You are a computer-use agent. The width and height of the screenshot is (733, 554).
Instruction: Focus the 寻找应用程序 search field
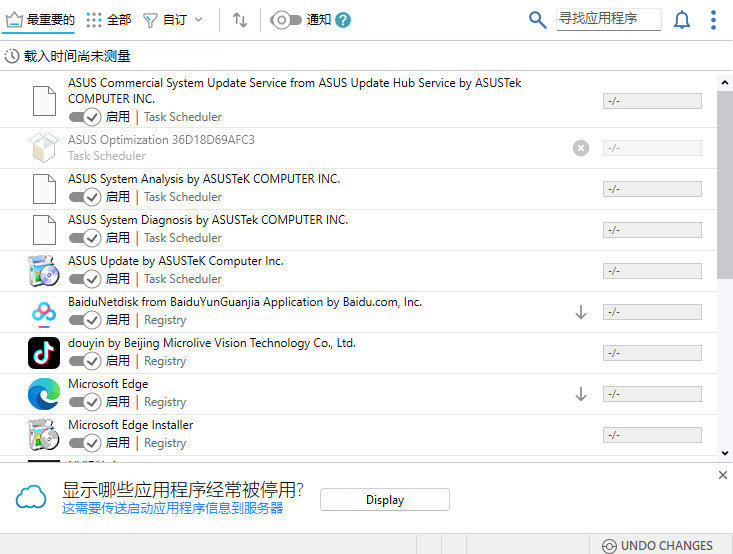(609, 19)
